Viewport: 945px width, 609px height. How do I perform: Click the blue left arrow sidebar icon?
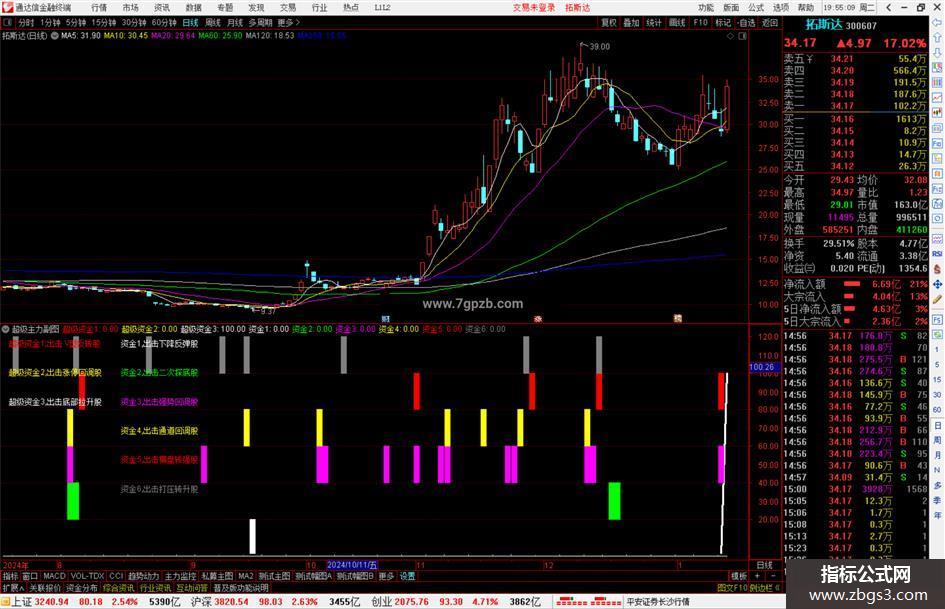[937, 22]
